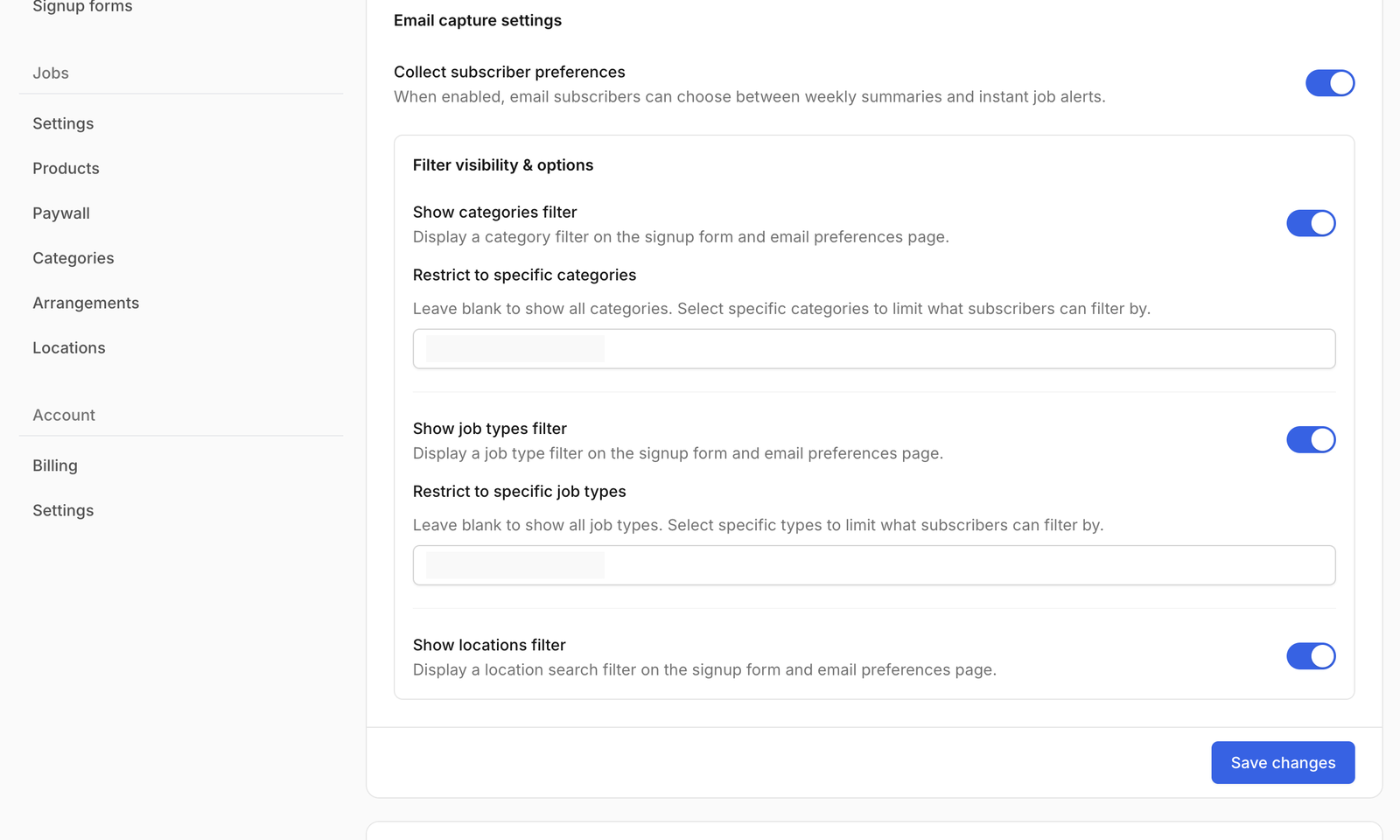Enable Collect subscriber preferences
Screen dimensions: 1400x840
coord(1329,83)
